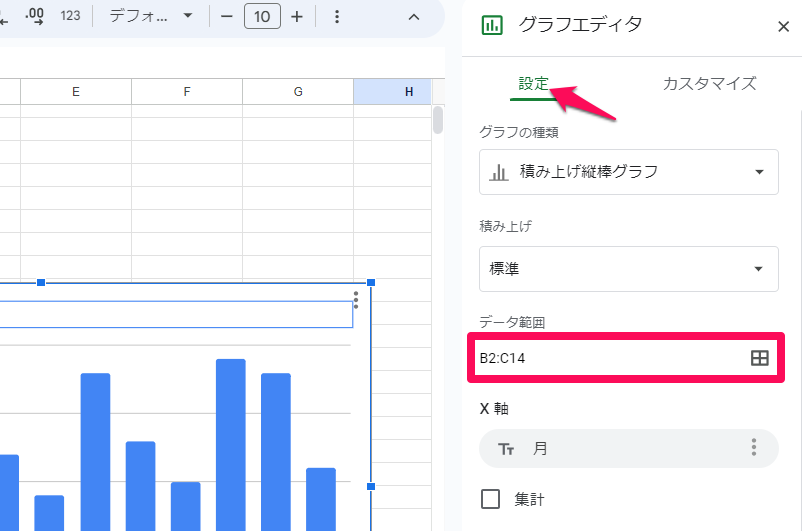Collapse the toolbar with the up chevron
802x531 pixels.
tap(414, 17)
